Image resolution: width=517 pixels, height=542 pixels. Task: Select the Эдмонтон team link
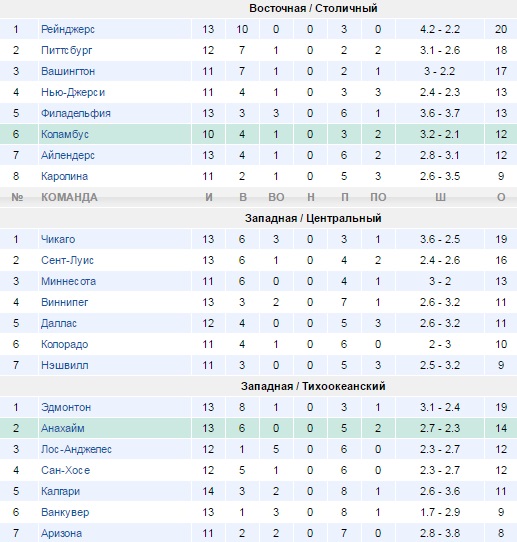pyautogui.click(x=66, y=407)
